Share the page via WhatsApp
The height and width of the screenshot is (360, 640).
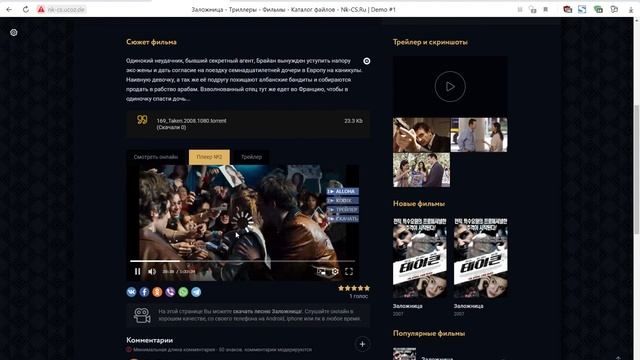tap(183, 292)
